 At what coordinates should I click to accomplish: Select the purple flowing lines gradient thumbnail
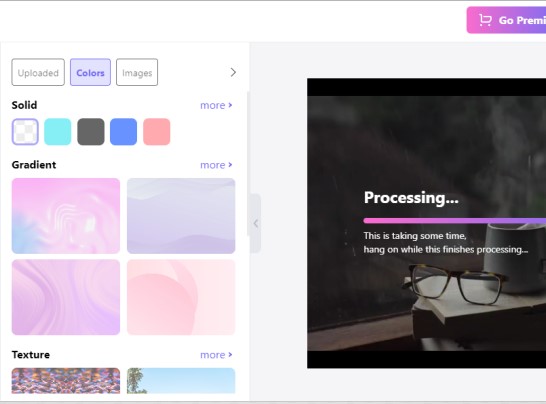(66, 297)
